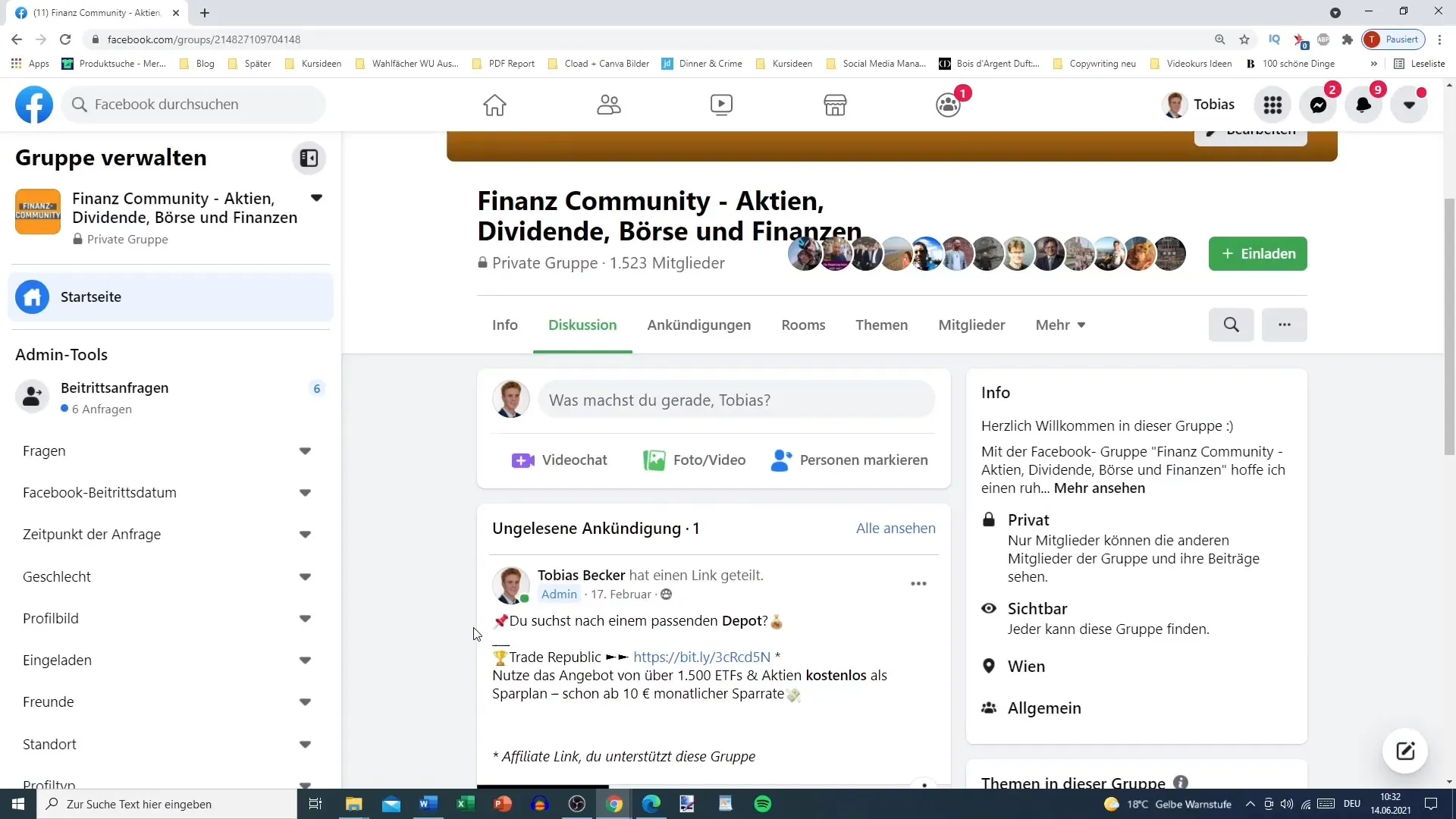
Task: Click the Notifications bell icon
Action: point(1363,103)
